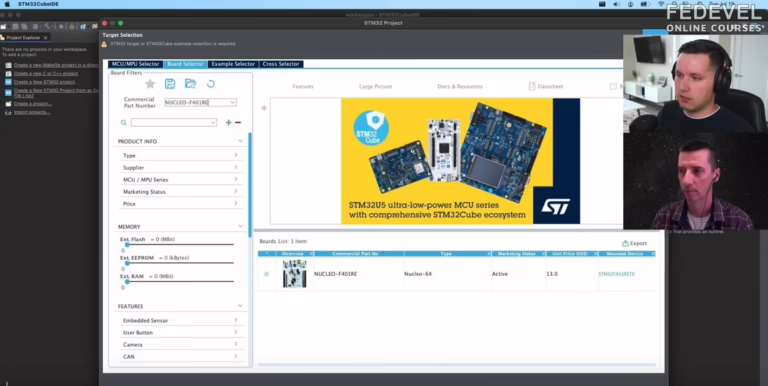Screen dimensions: 768x386
Task: Collapse the FEATURES section
Action: 240,306
